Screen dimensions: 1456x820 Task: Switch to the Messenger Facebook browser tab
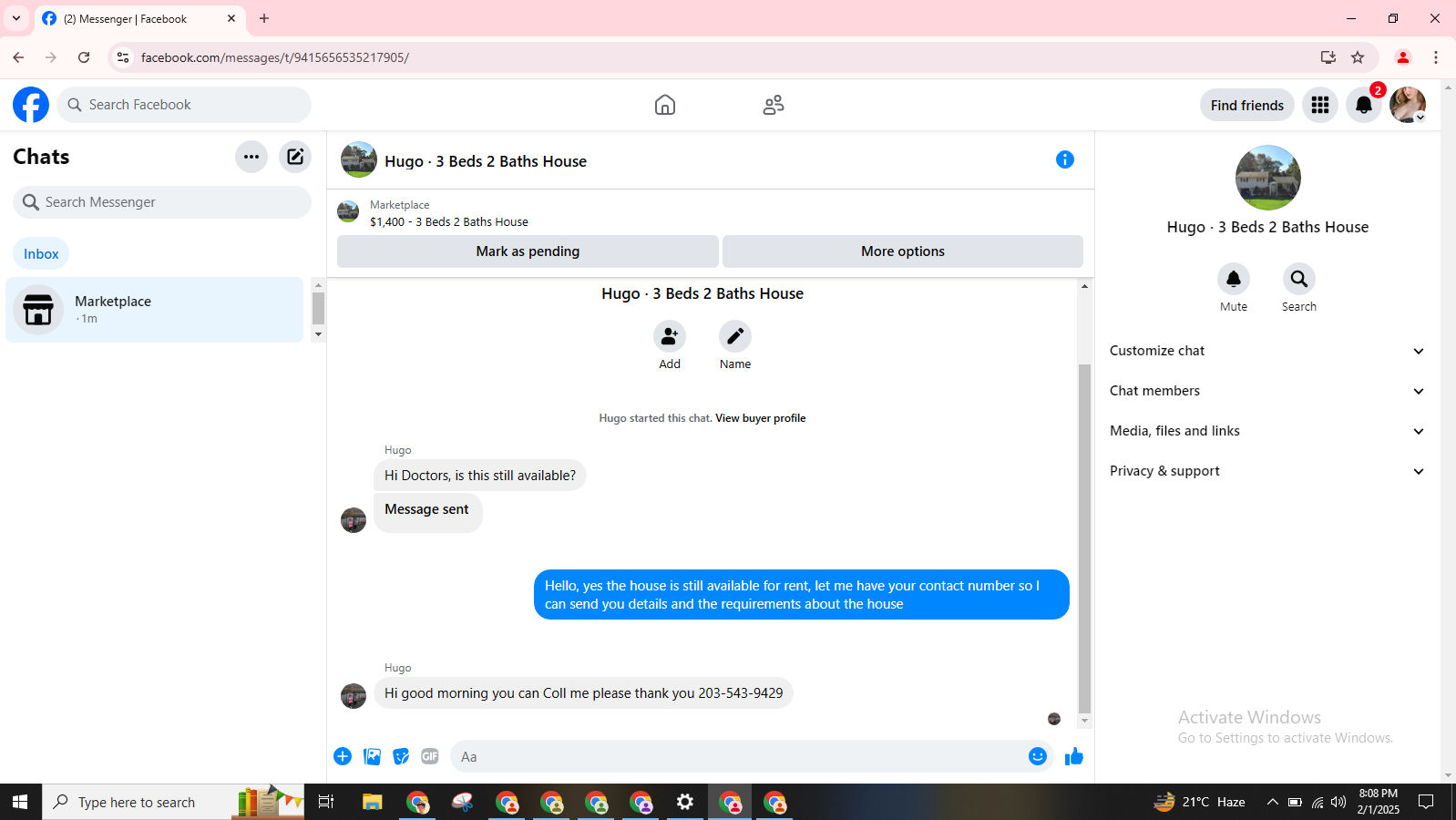pyautogui.click(x=138, y=18)
